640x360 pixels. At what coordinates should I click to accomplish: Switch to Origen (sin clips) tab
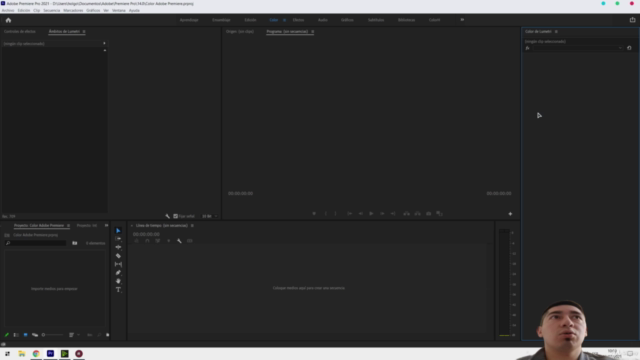[x=240, y=31]
